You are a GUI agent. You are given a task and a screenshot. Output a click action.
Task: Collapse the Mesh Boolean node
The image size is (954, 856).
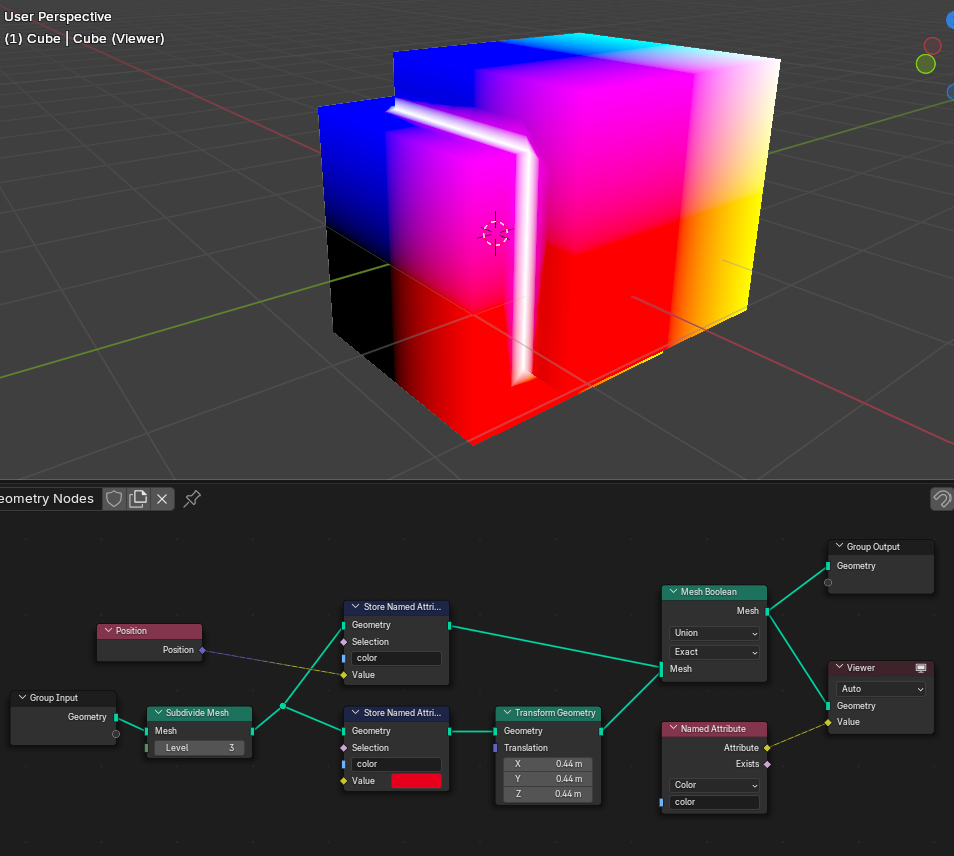coord(674,591)
